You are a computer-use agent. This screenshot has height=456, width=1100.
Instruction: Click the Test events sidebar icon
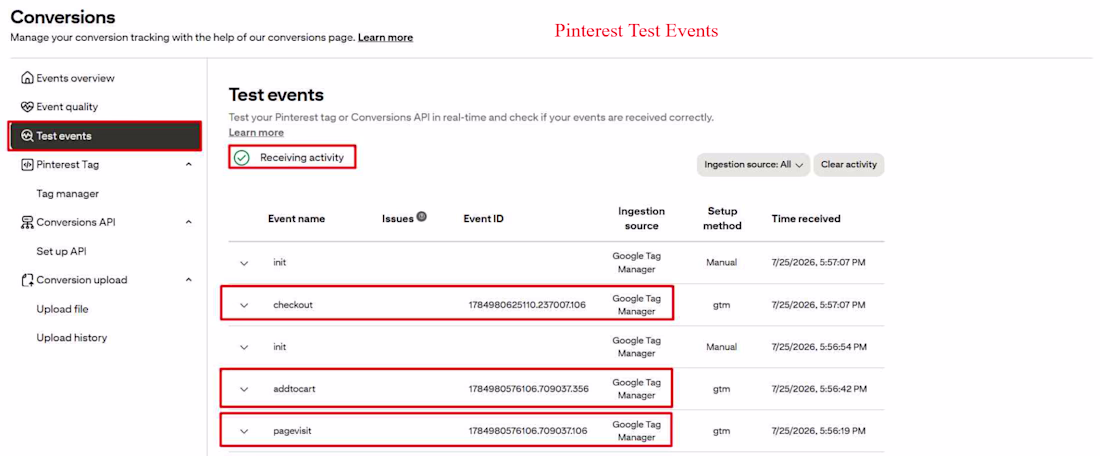click(x=27, y=136)
